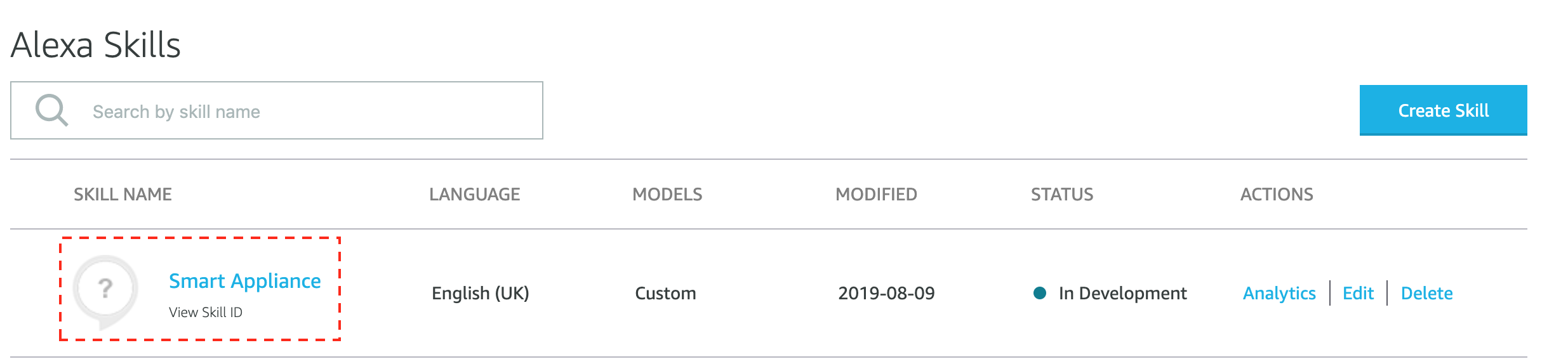1568x364 pixels.
Task: Click the ACTIONS column header
Action: [x=1277, y=194]
